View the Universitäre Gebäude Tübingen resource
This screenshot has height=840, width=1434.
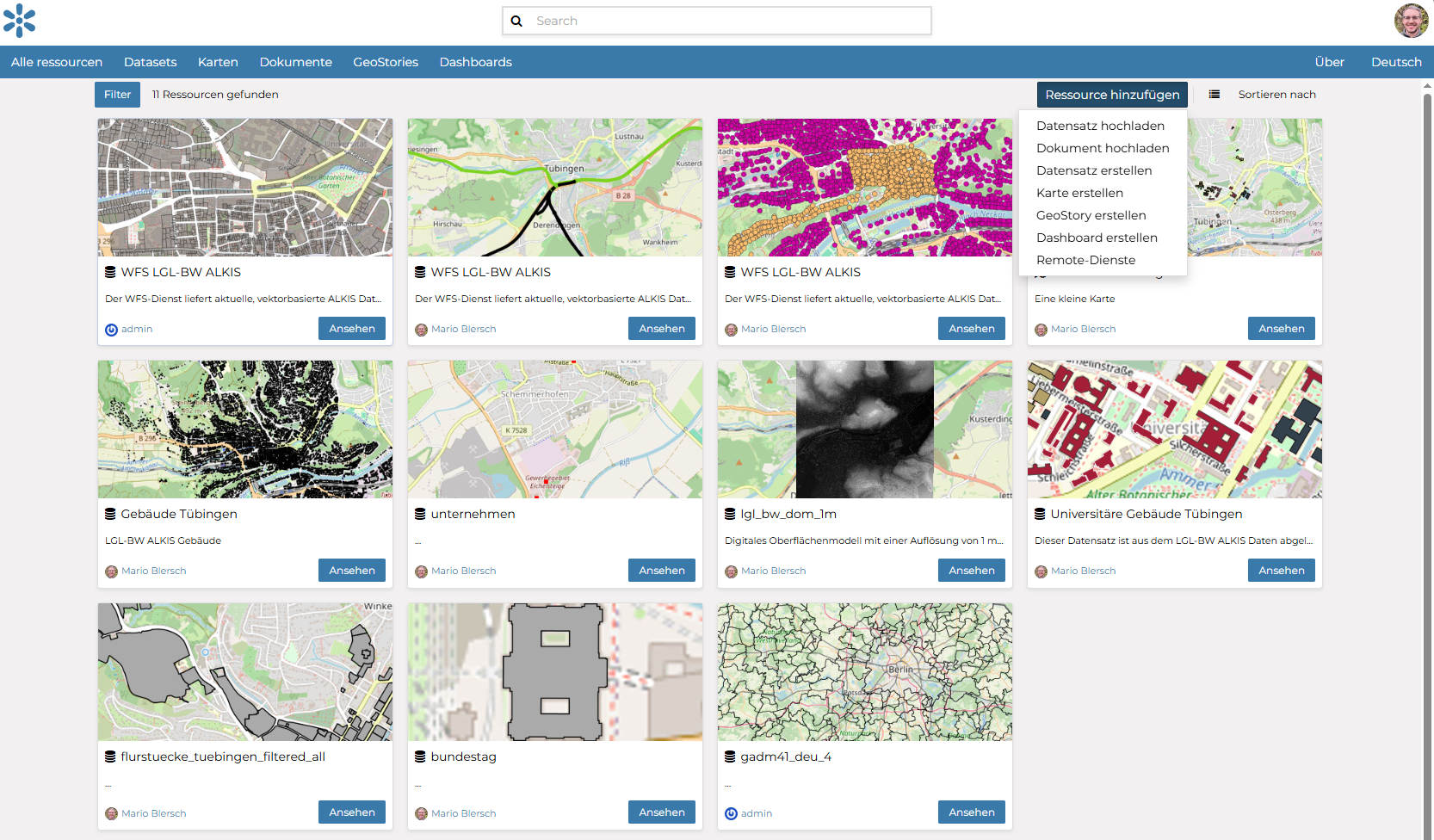pyautogui.click(x=1281, y=571)
